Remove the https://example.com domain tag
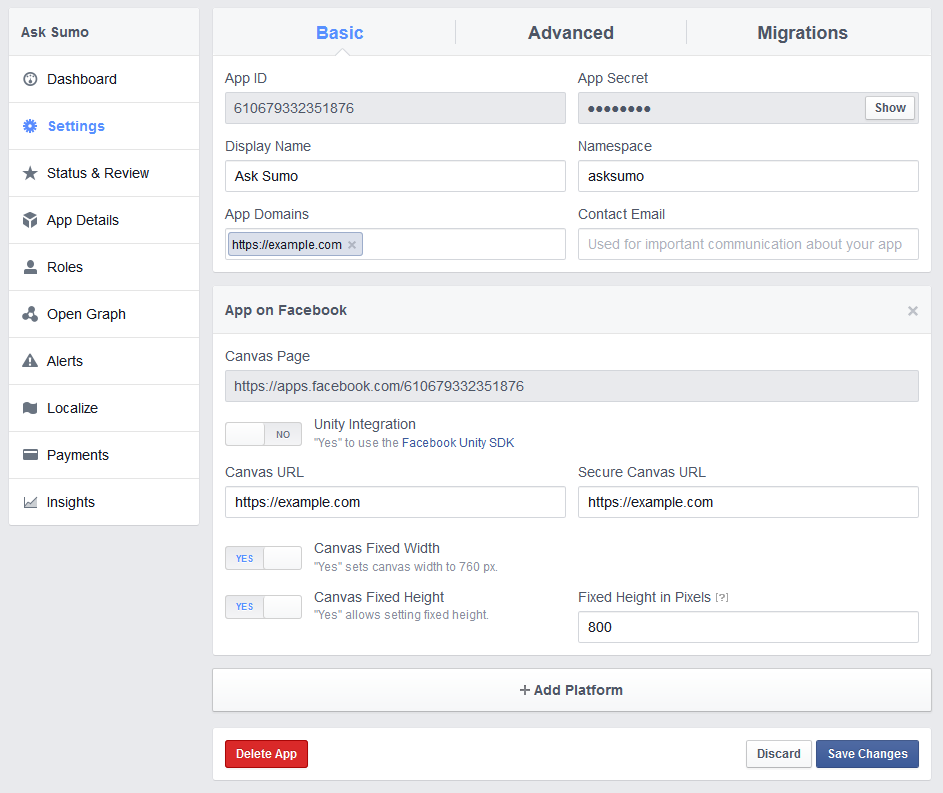This screenshot has width=943, height=793. pos(352,245)
